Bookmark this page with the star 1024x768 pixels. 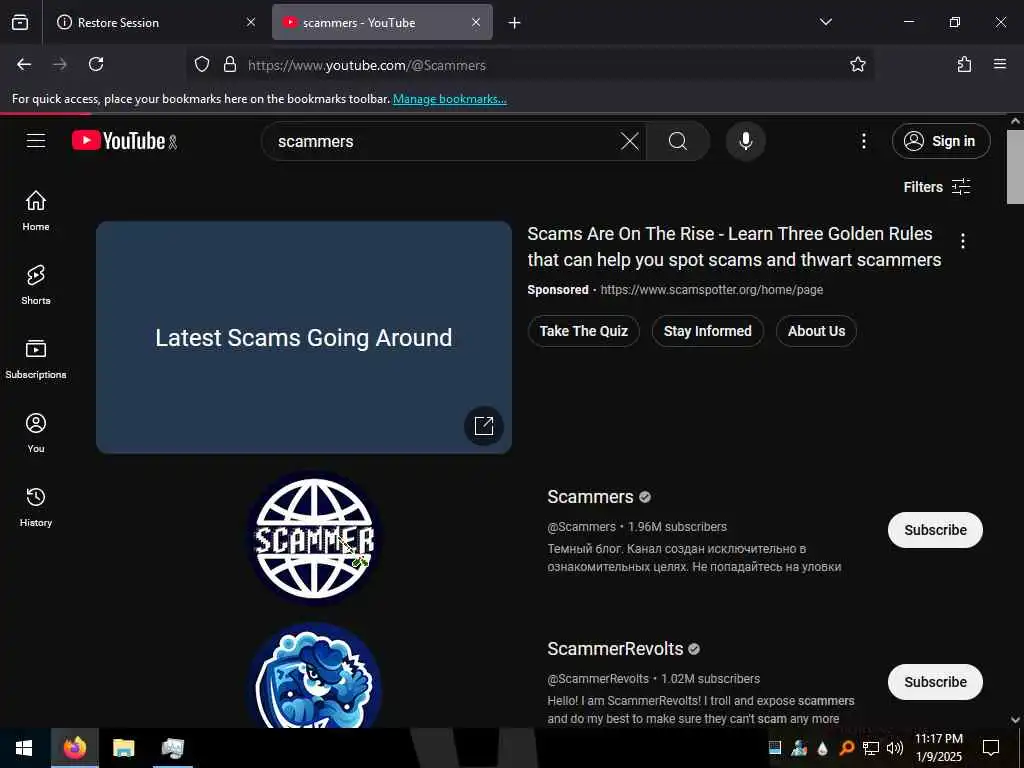click(x=857, y=64)
